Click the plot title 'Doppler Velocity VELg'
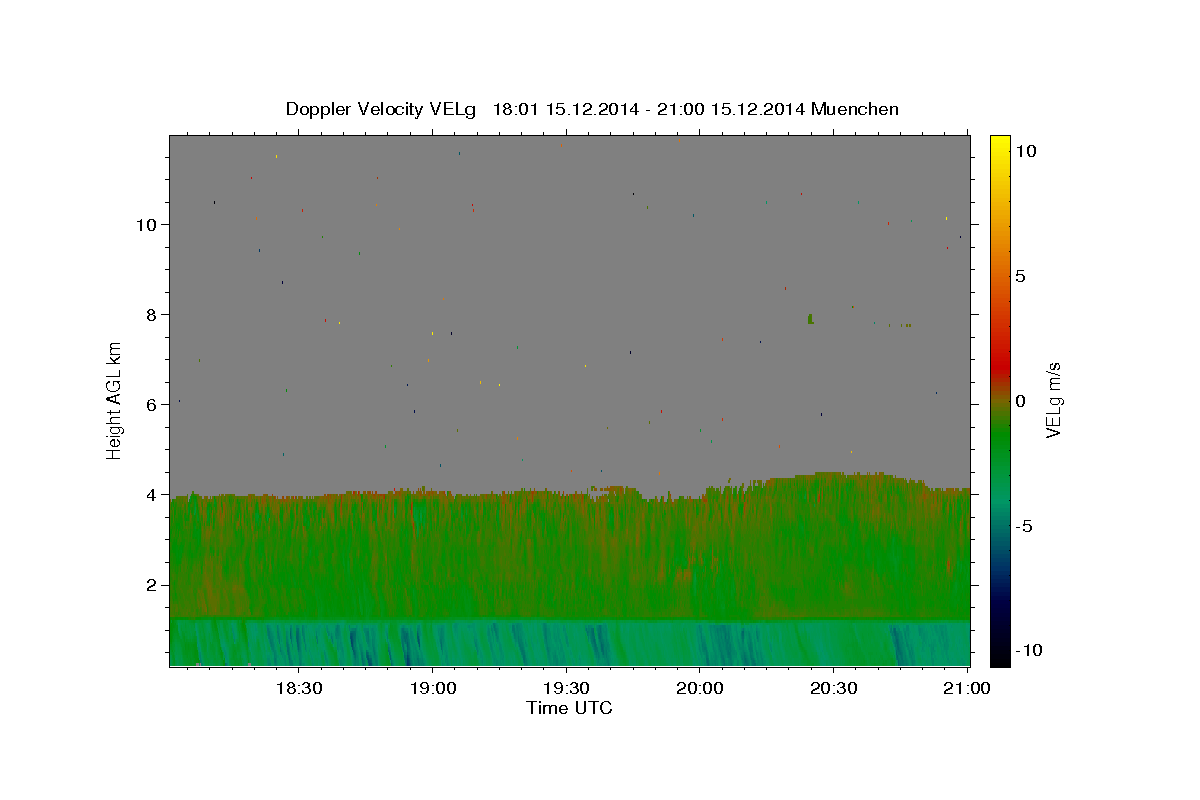 click(x=383, y=109)
